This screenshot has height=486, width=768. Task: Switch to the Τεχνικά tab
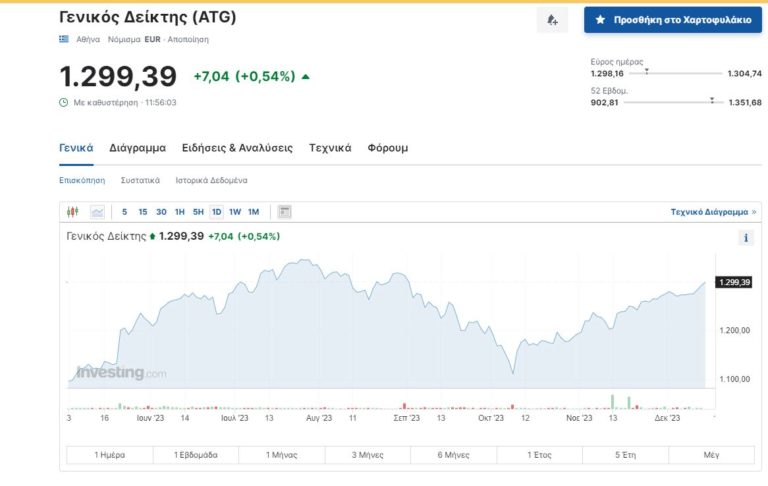(330, 148)
